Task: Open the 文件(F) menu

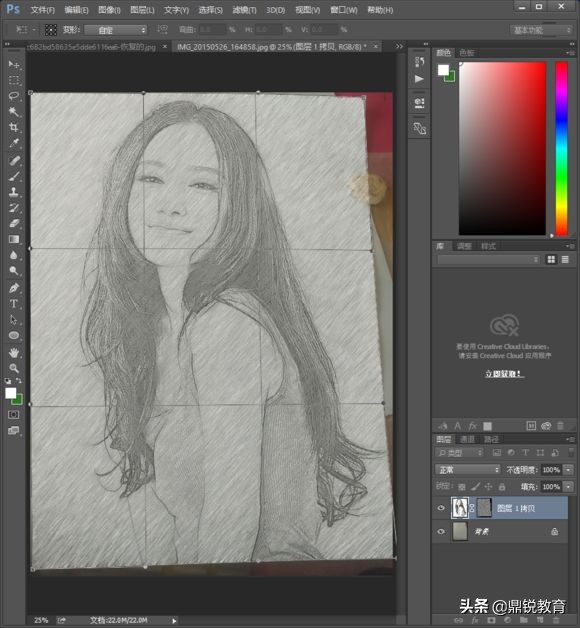Action: pos(43,10)
